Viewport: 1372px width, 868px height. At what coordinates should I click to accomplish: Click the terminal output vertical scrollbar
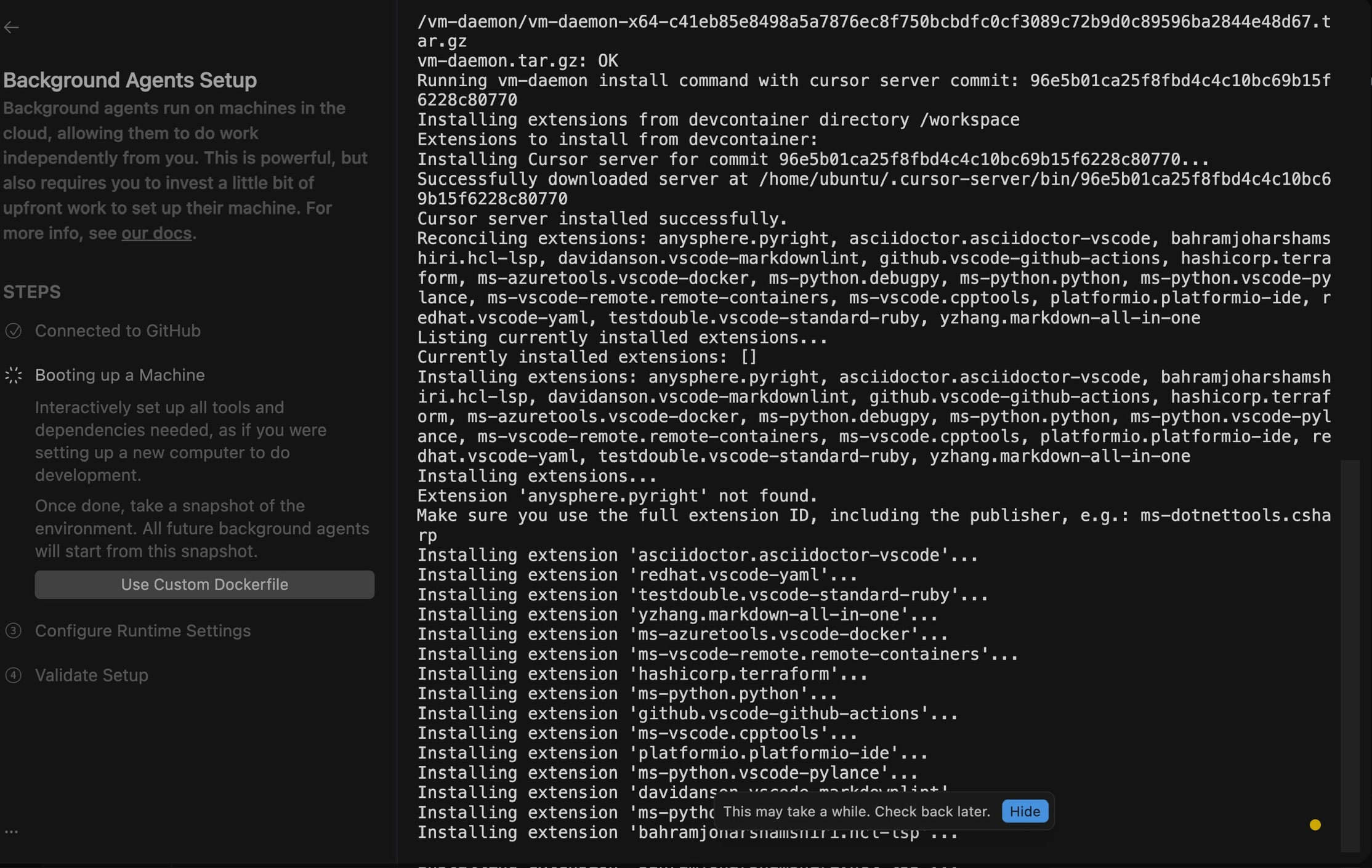click(x=1350, y=656)
